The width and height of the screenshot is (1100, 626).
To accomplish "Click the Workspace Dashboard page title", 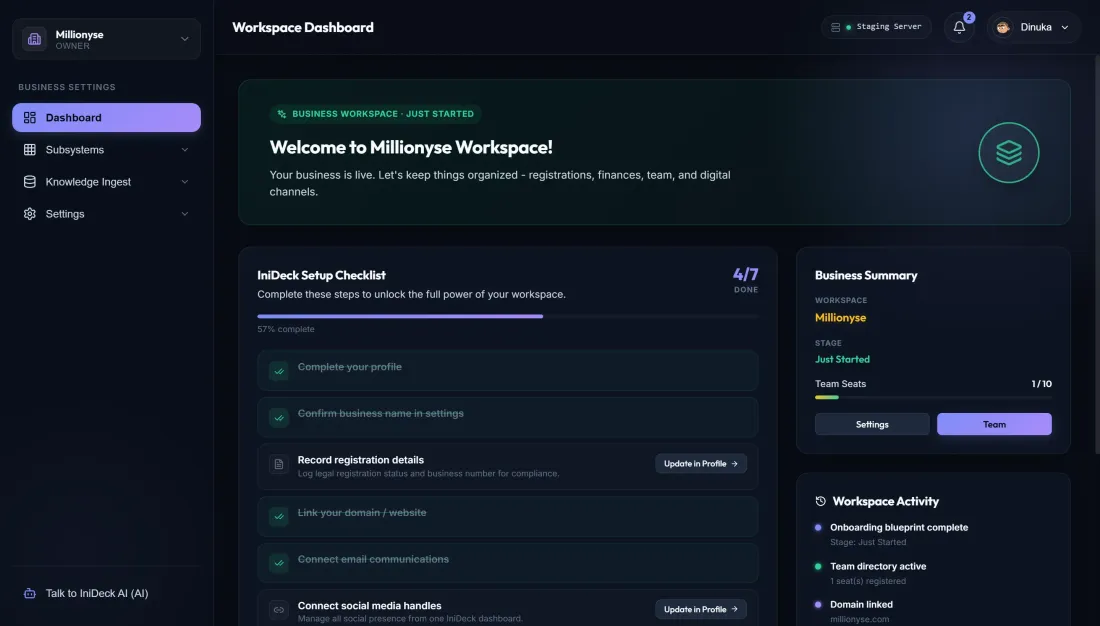I will (303, 27).
